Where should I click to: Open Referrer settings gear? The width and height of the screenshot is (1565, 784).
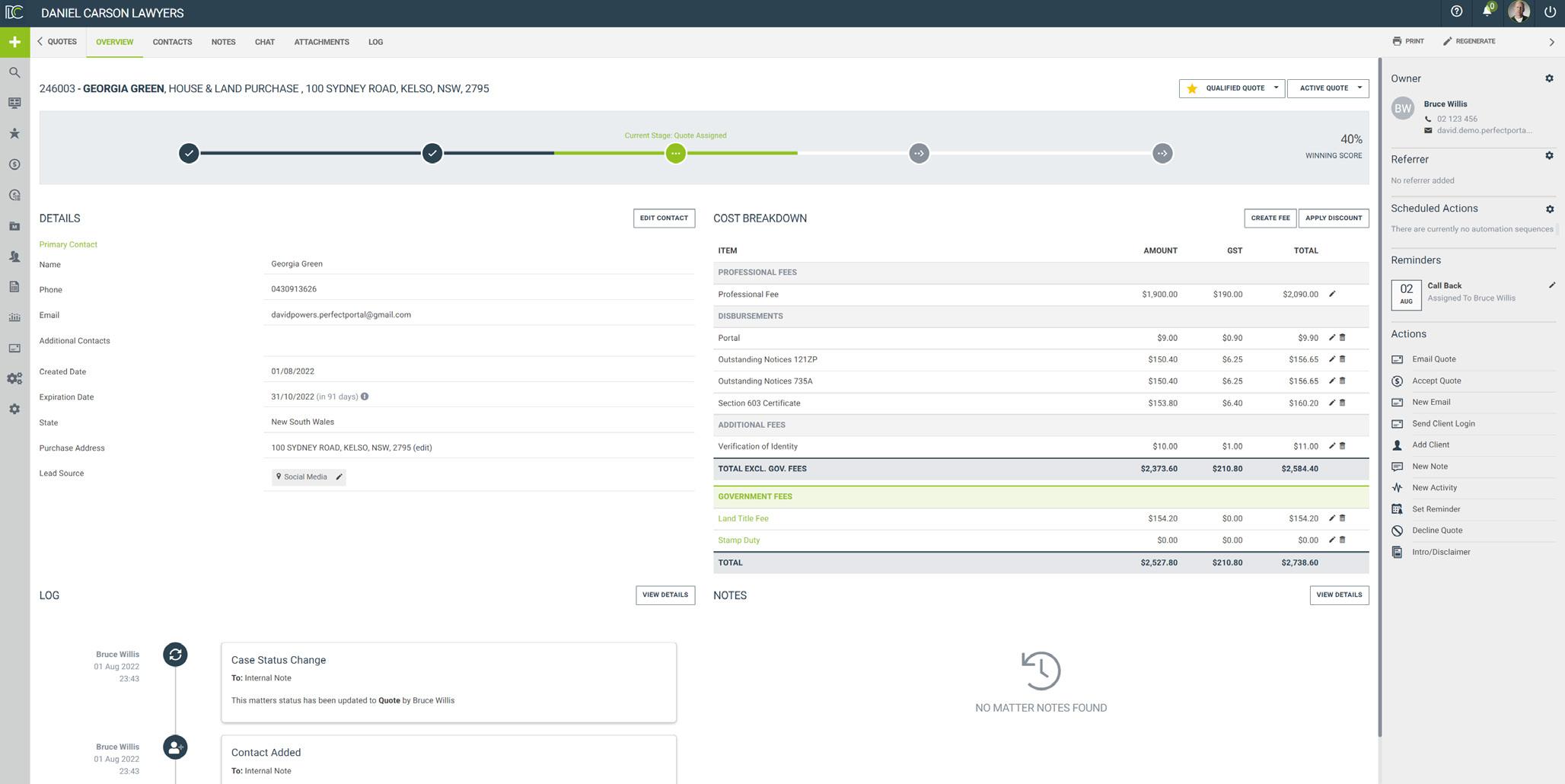click(x=1549, y=155)
